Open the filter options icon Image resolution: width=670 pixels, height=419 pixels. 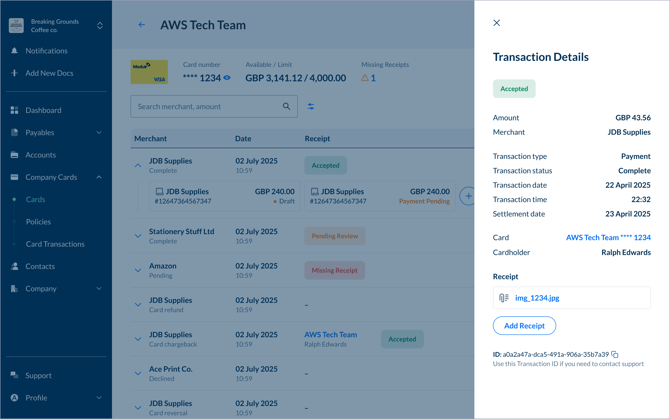tap(311, 106)
